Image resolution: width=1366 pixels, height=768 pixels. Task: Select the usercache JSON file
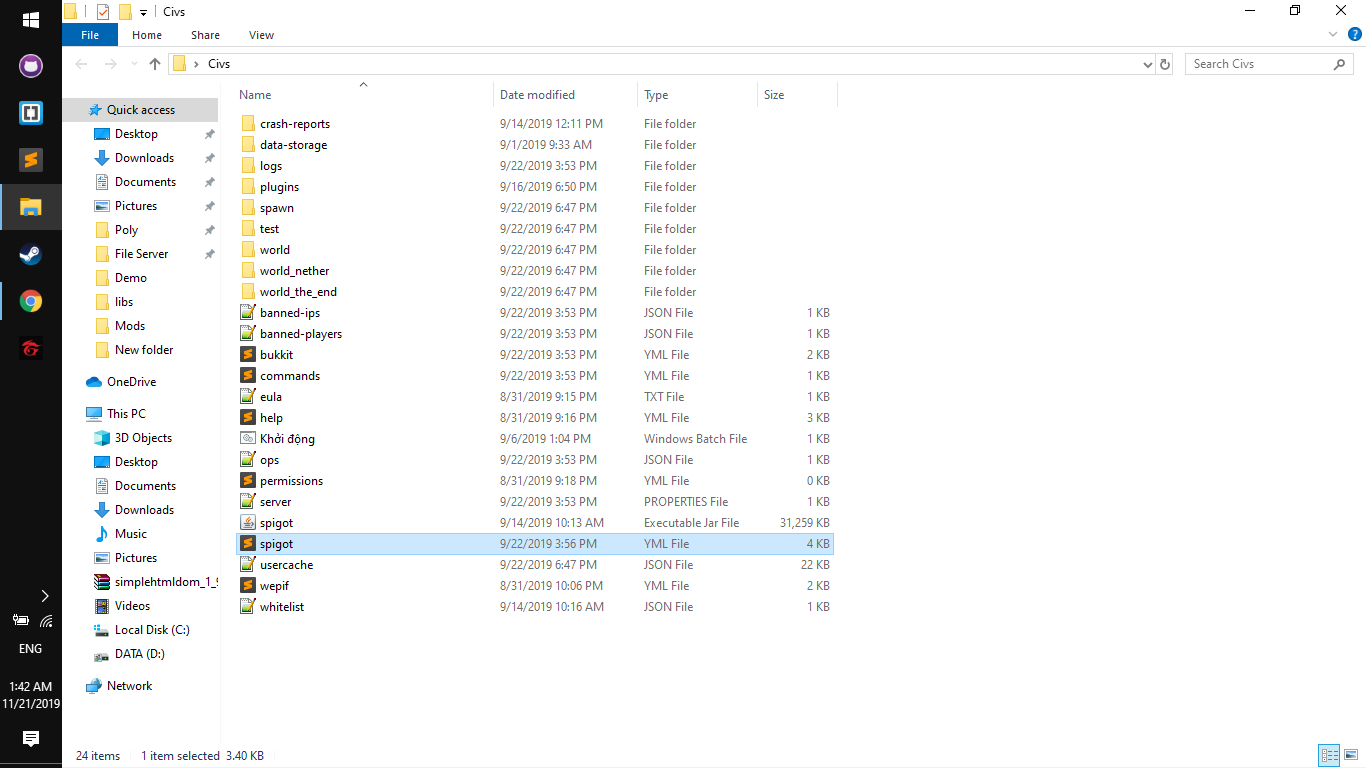click(x=536, y=565)
